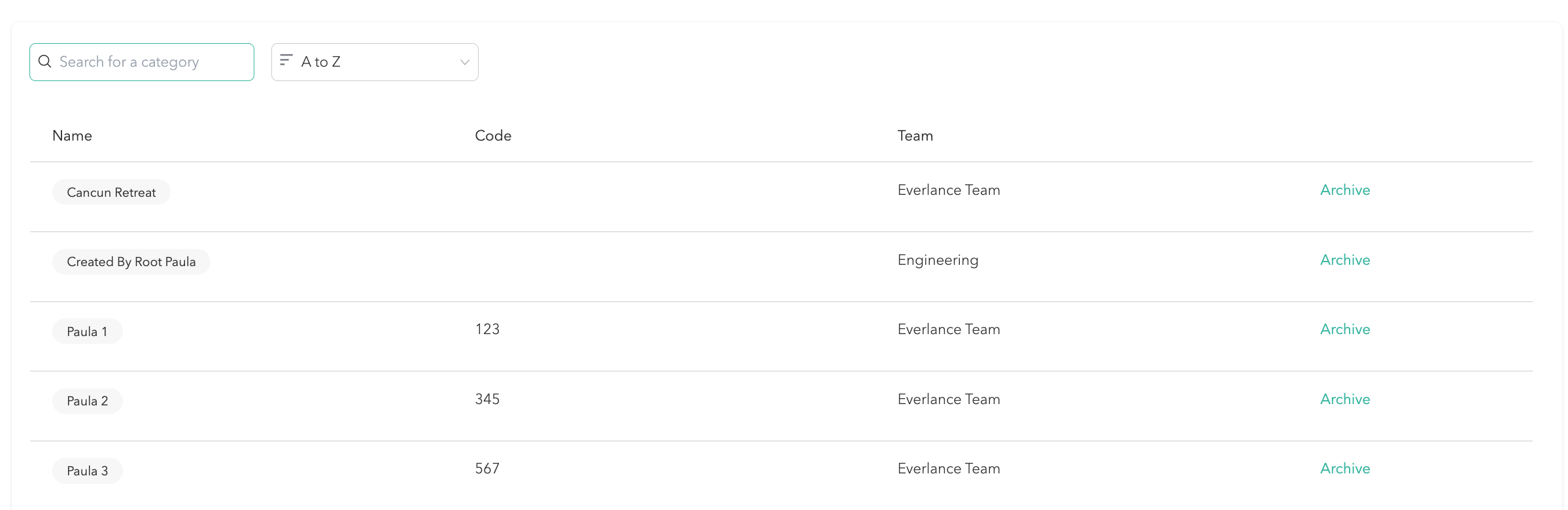The image size is (1568, 510).
Task: Open the Paula 3 category tag
Action: 87,471
